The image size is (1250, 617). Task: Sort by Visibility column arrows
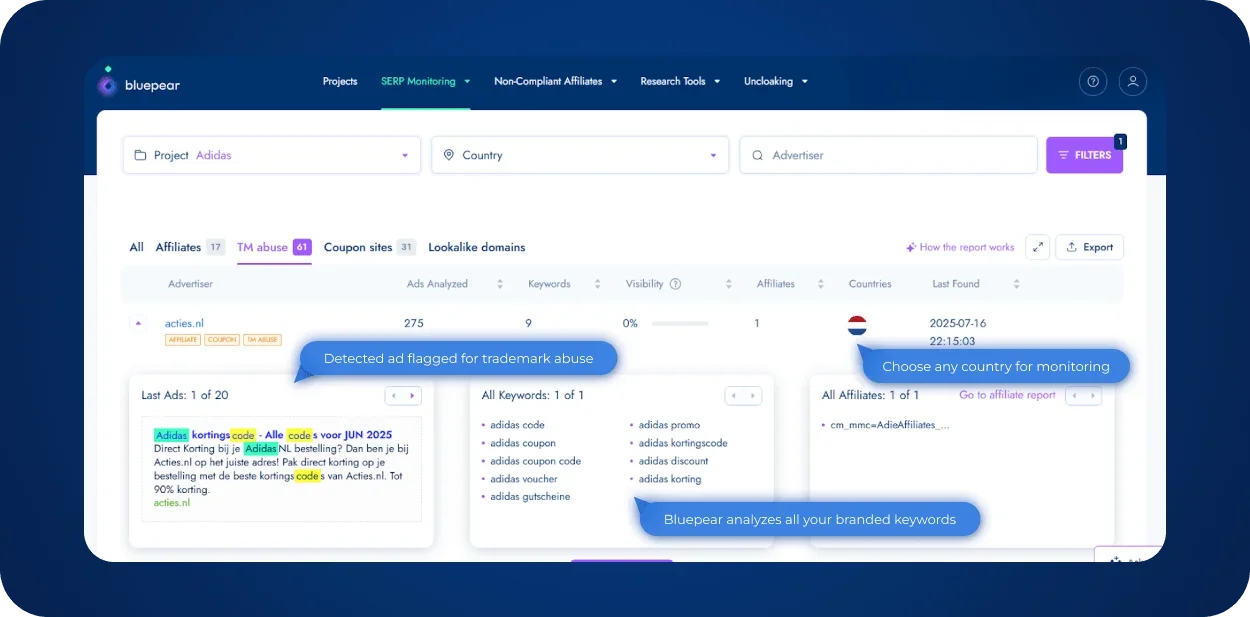pos(729,284)
